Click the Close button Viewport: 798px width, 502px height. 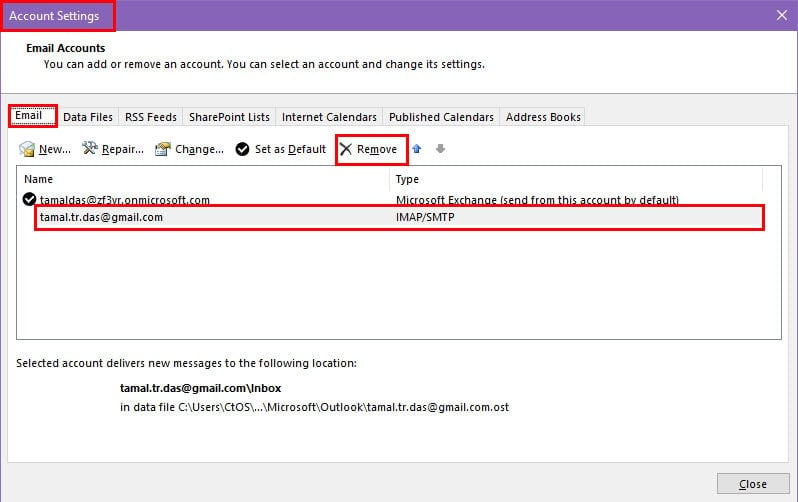point(753,484)
